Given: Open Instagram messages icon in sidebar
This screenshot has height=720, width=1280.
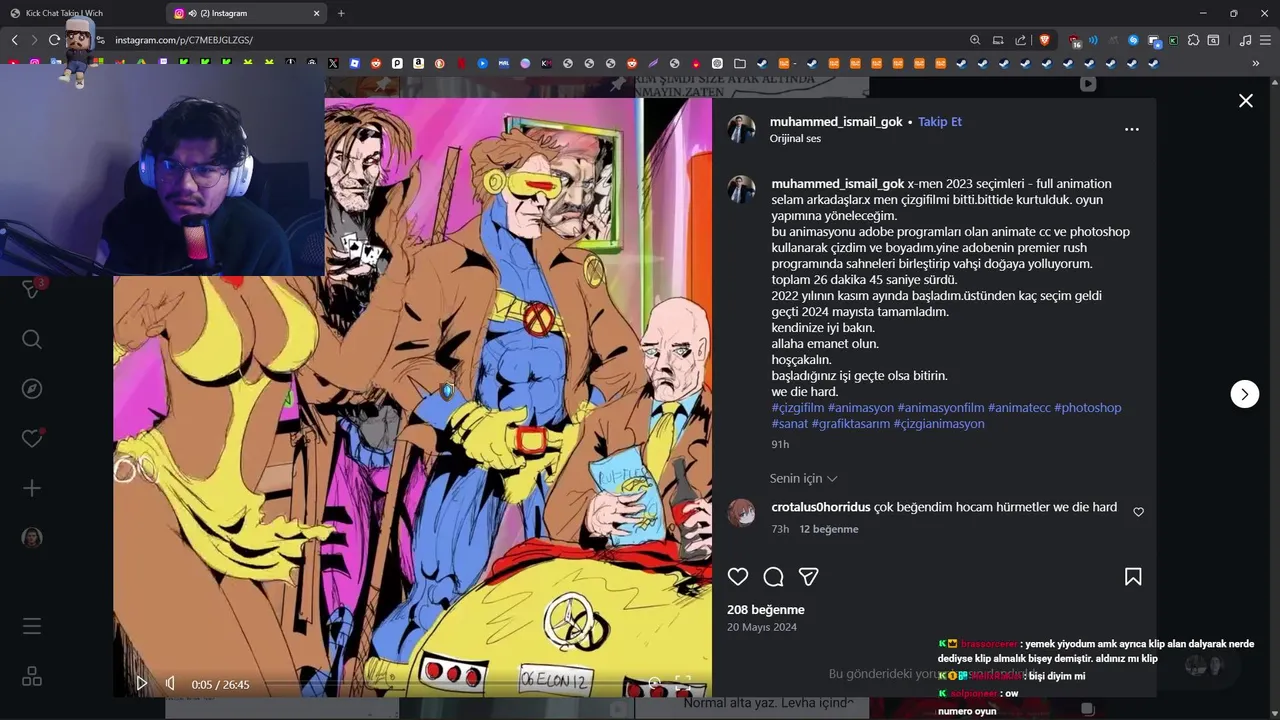Looking at the screenshot, I should 32,289.
